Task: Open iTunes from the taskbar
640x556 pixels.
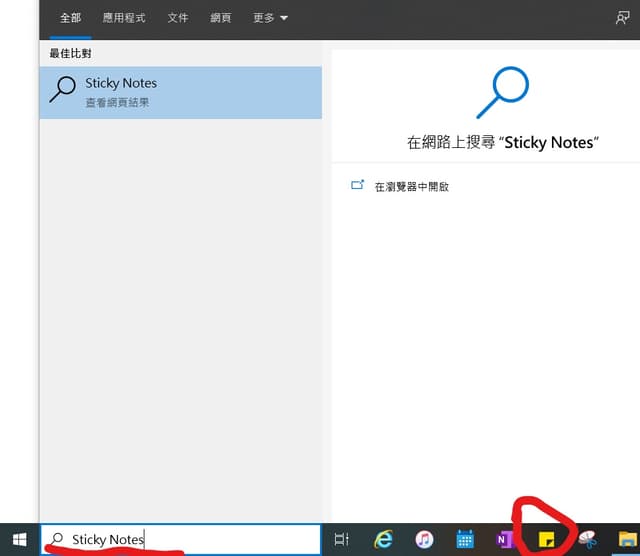Action: (424, 540)
